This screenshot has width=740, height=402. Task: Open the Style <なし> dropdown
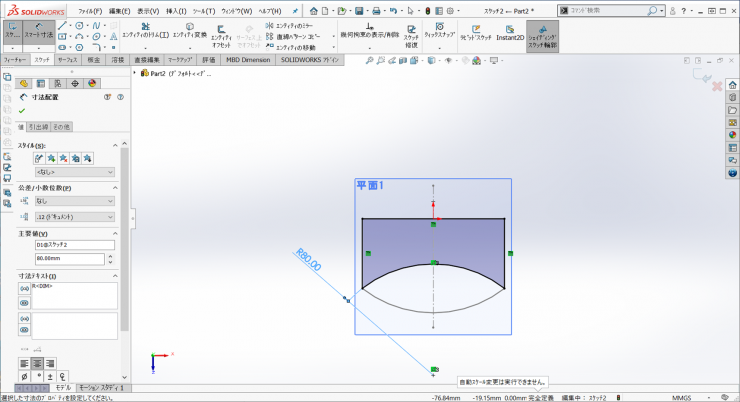[x=75, y=172]
